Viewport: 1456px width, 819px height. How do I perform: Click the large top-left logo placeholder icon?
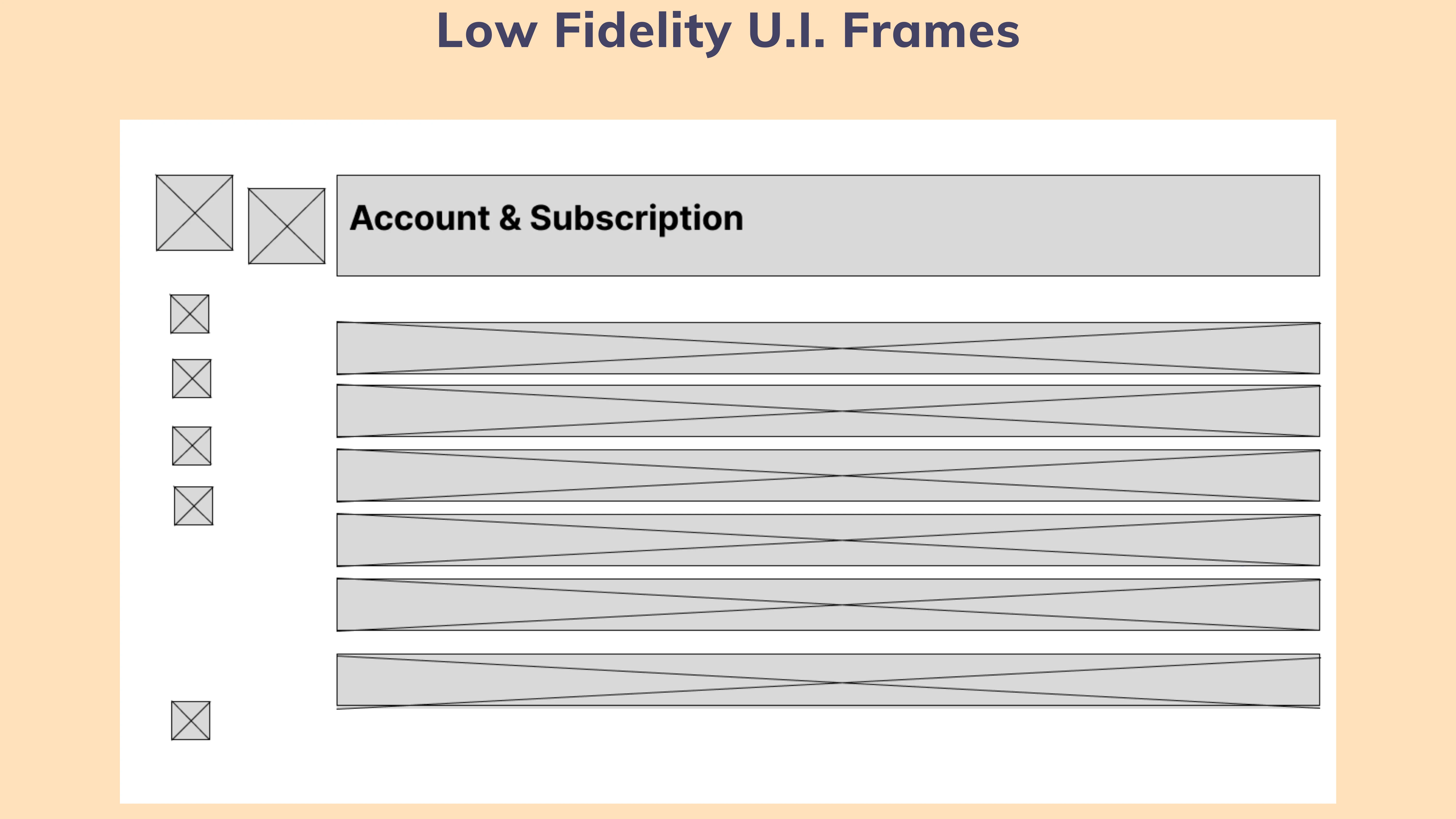click(x=194, y=213)
